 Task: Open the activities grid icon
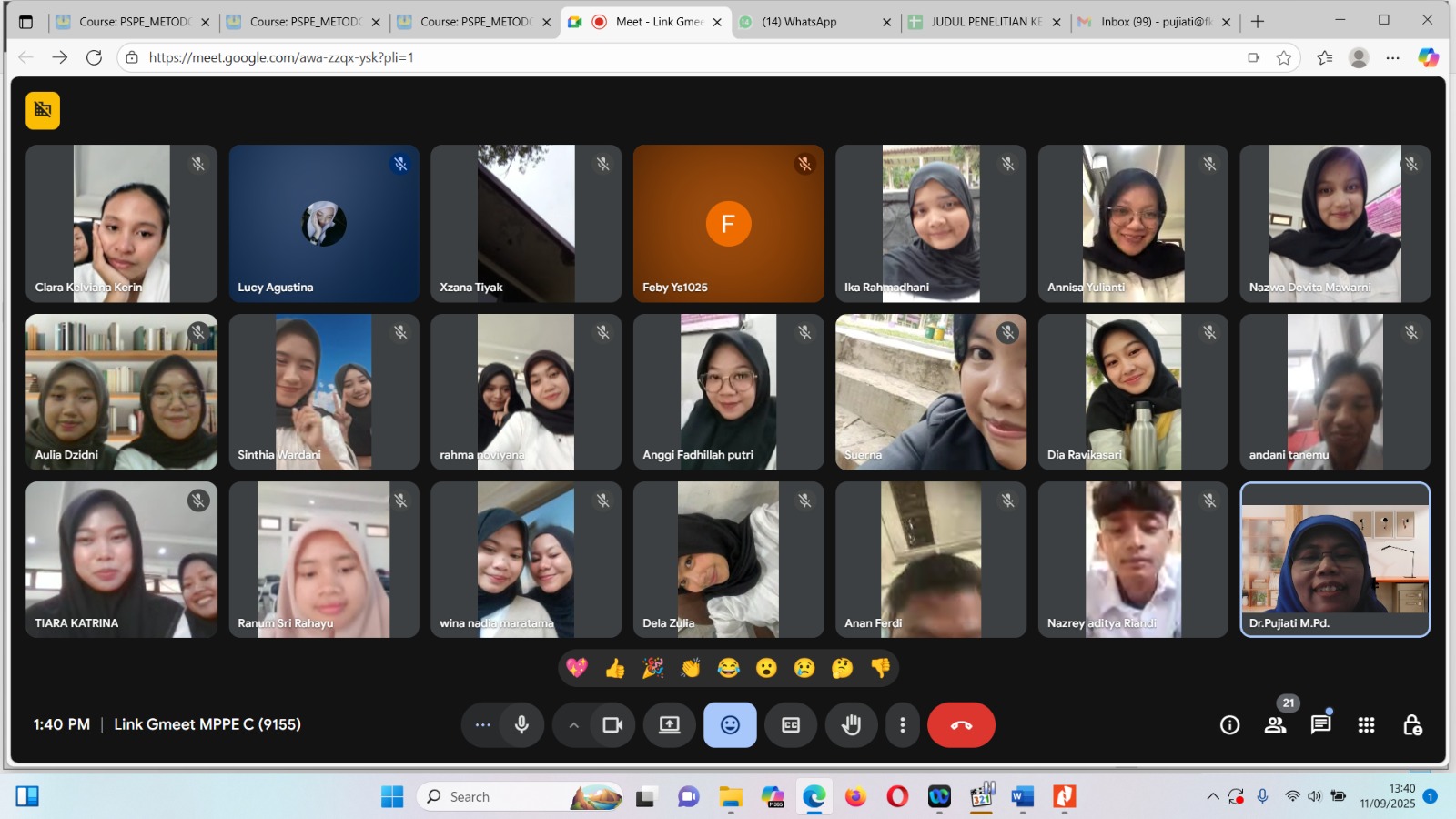pos(1366,725)
